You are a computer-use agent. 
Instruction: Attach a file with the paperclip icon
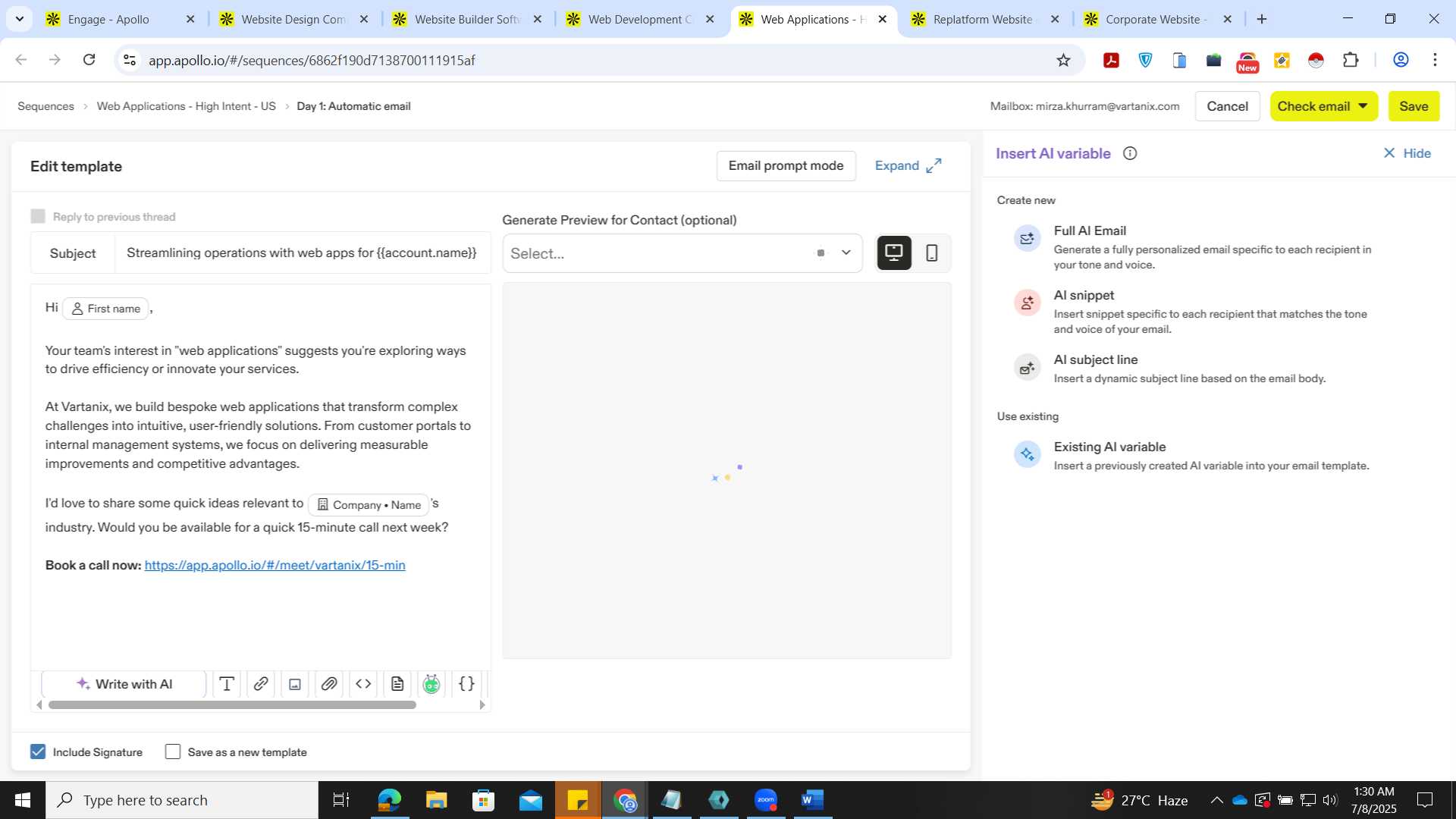[329, 684]
